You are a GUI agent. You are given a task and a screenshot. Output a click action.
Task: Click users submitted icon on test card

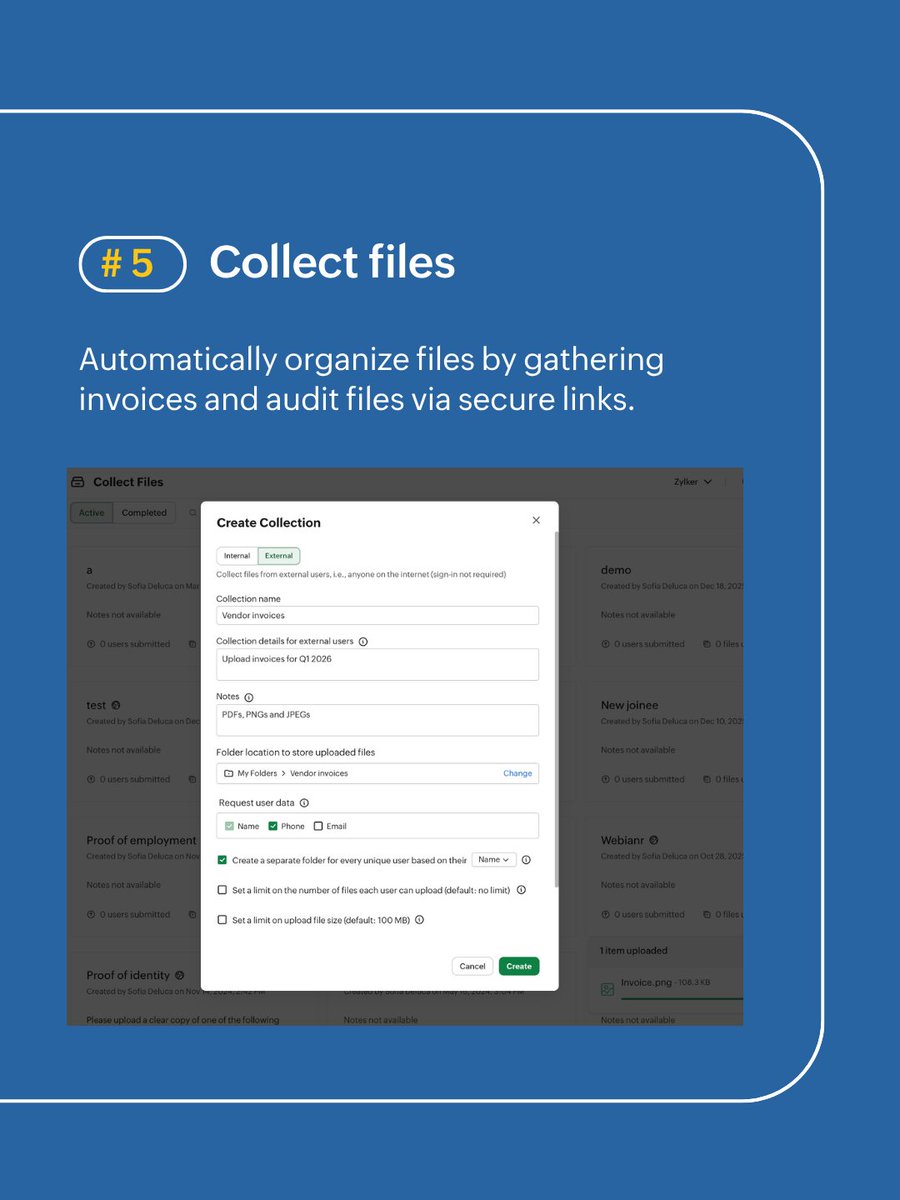[91, 780]
